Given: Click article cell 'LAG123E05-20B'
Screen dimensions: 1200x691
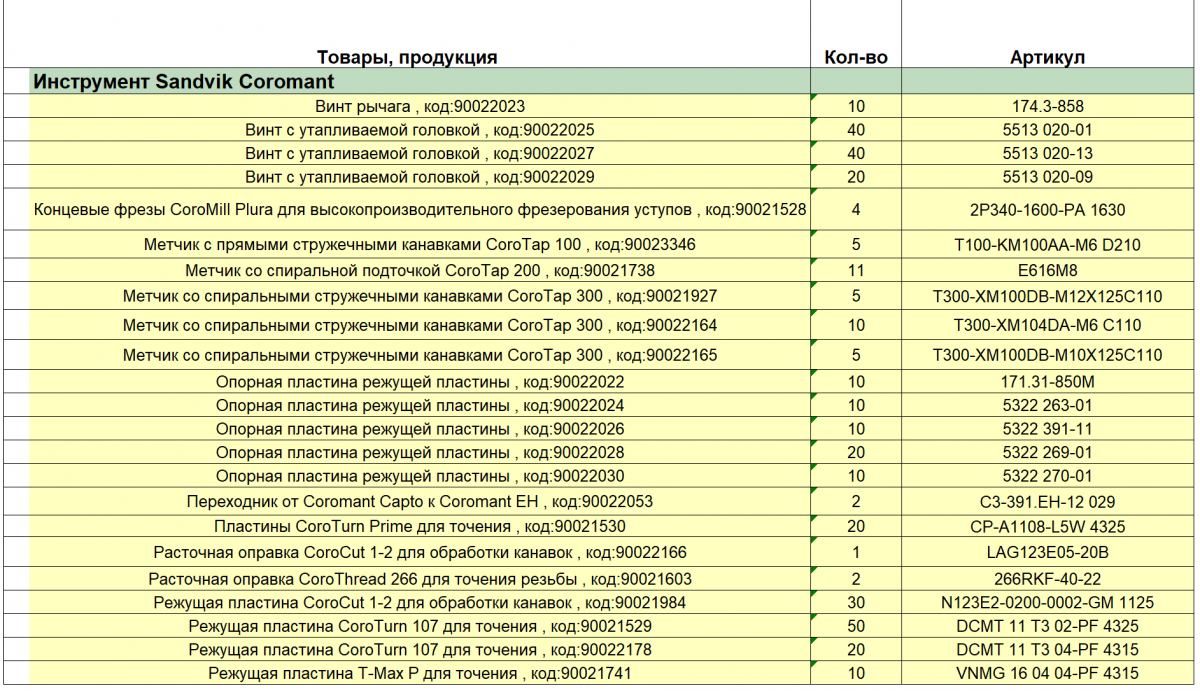Looking at the screenshot, I should coord(1048,553).
